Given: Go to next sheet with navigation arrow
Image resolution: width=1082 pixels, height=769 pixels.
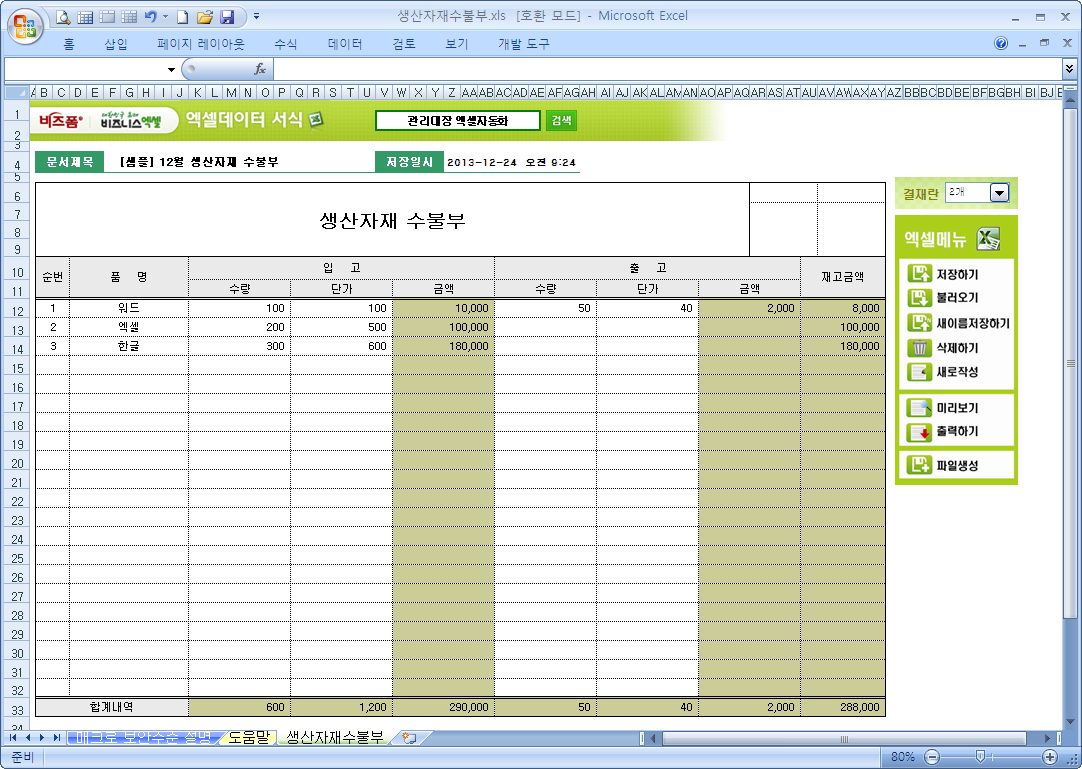Looking at the screenshot, I should click(41, 738).
